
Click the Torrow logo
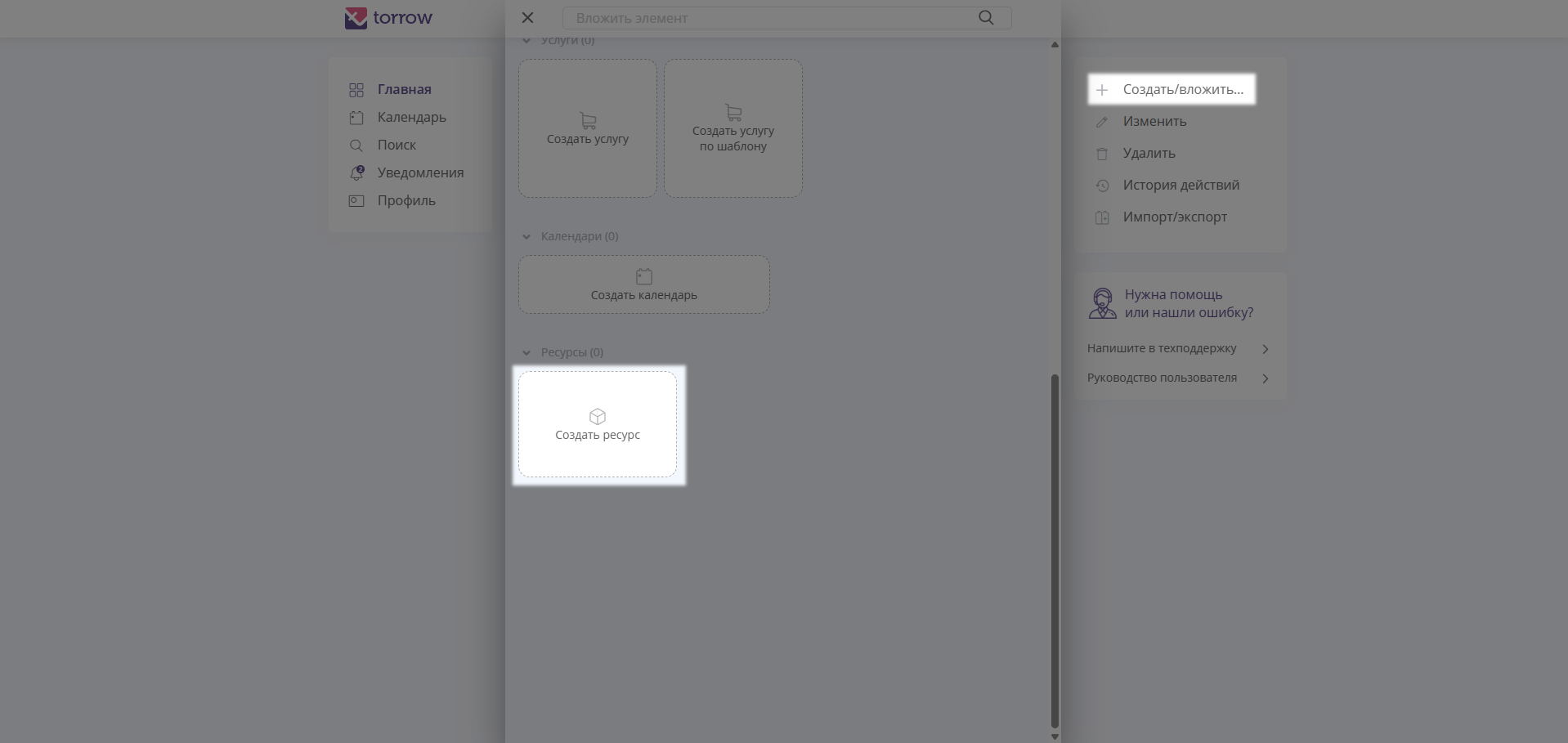(388, 18)
